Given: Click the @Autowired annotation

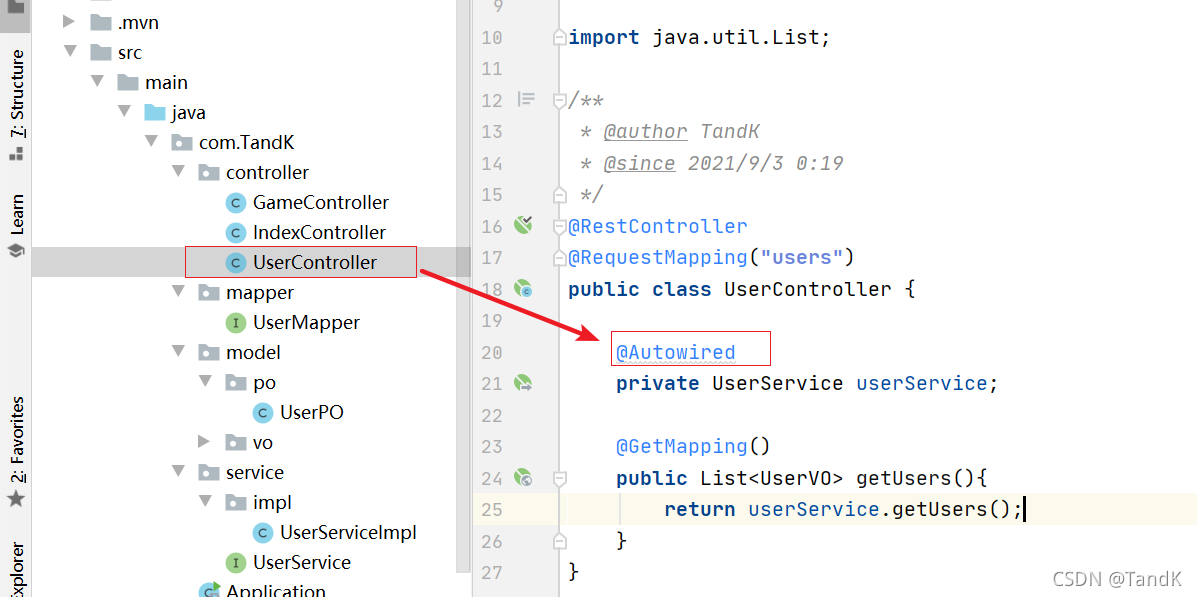Looking at the screenshot, I should tap(676, 352).
